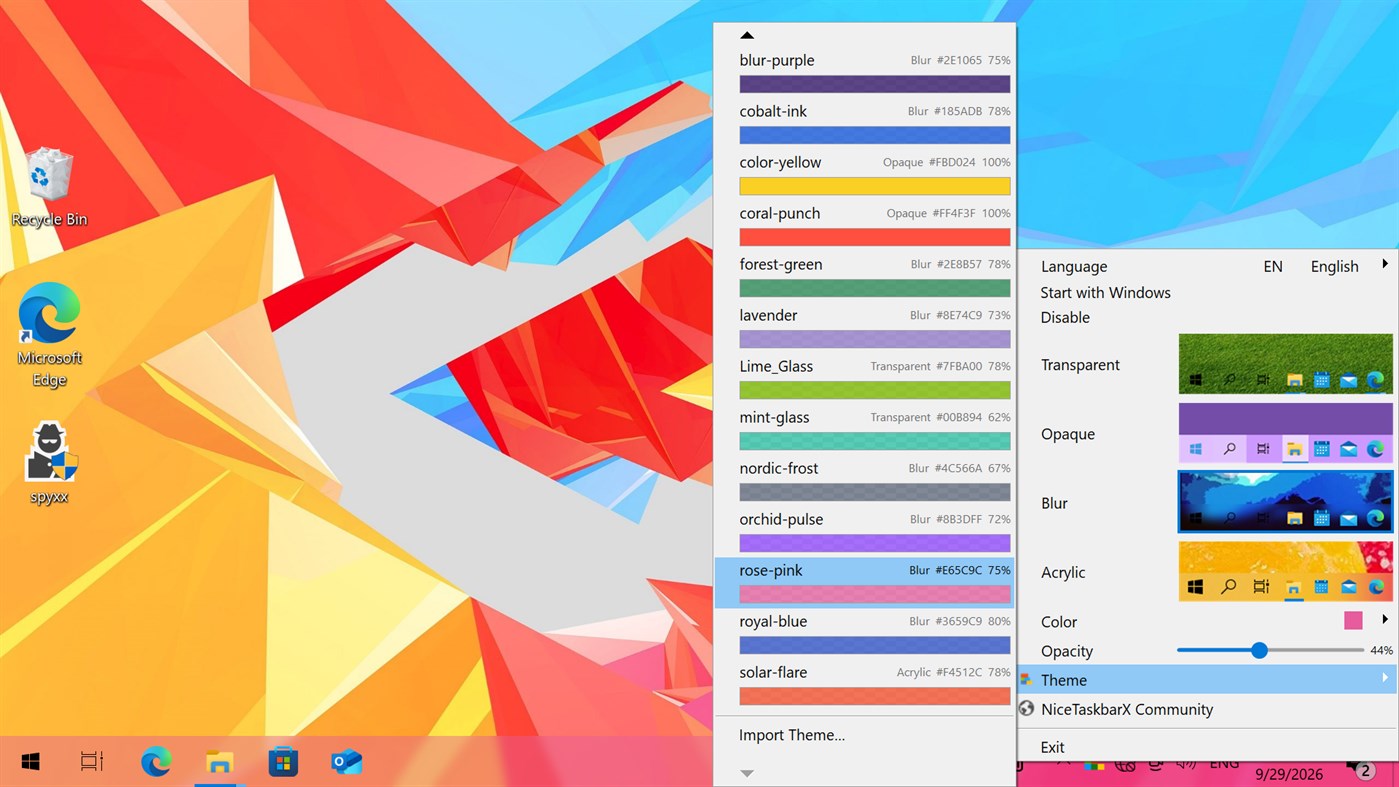Apply the blur-purple theme
1399x787 pixels.
coord(865,72)
